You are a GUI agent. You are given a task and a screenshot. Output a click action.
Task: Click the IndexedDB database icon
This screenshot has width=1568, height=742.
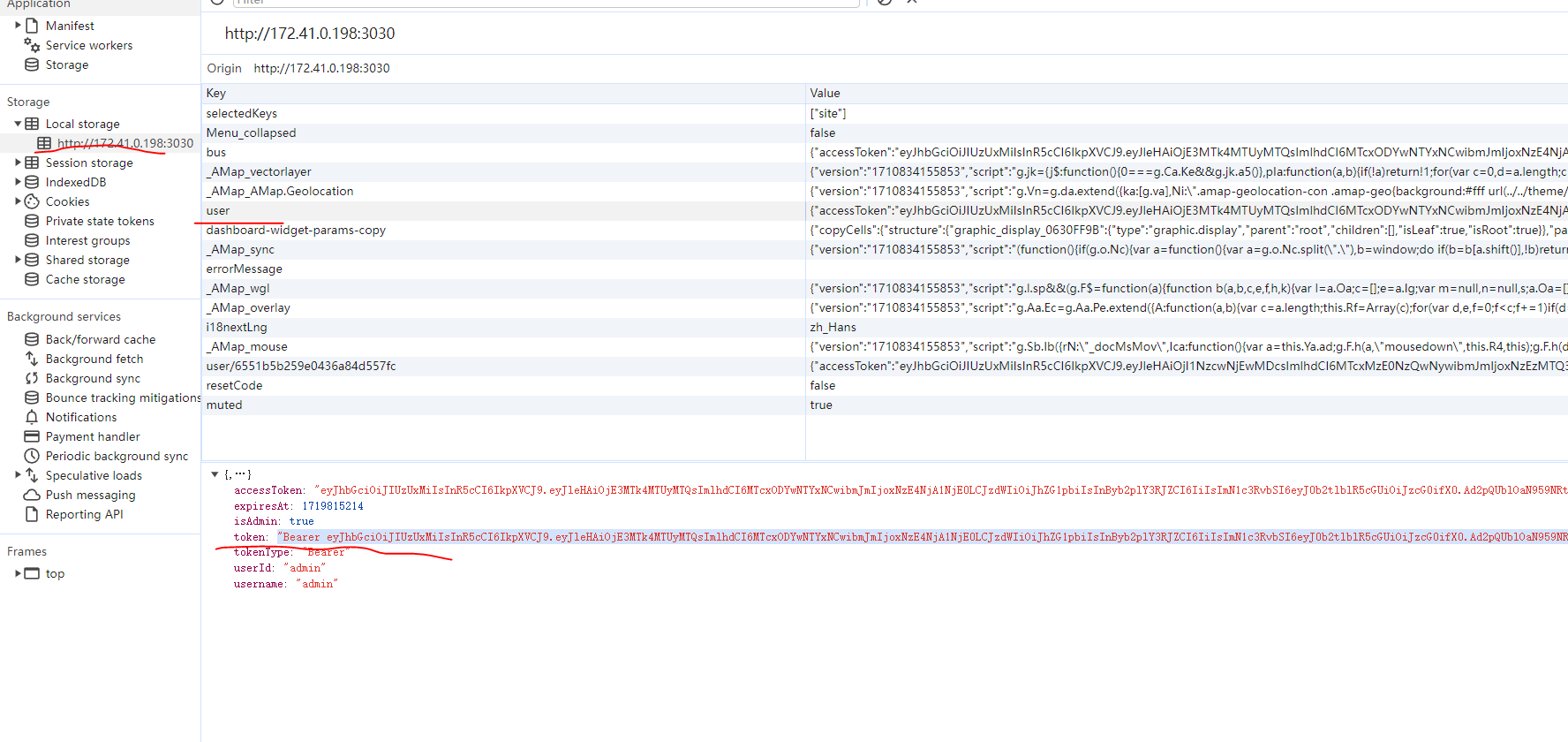[32, 182]
